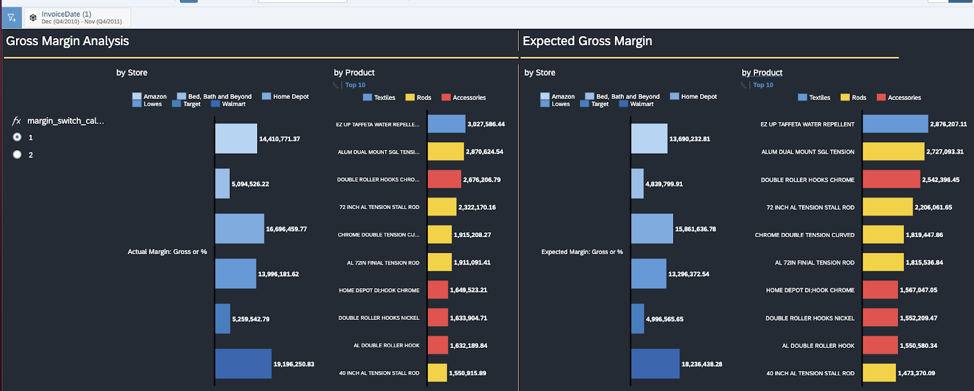
Task: Select the store bar valued 5,259,542.79
Action: [x=223, y=319]
